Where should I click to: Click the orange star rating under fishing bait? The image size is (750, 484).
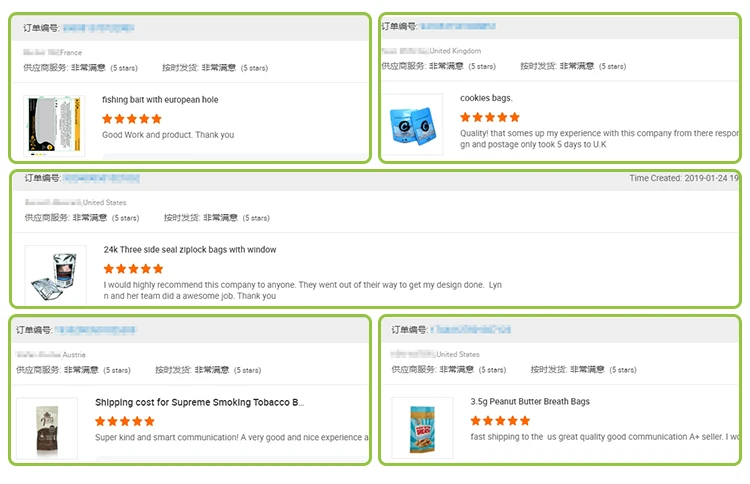(x=132, y=118)
